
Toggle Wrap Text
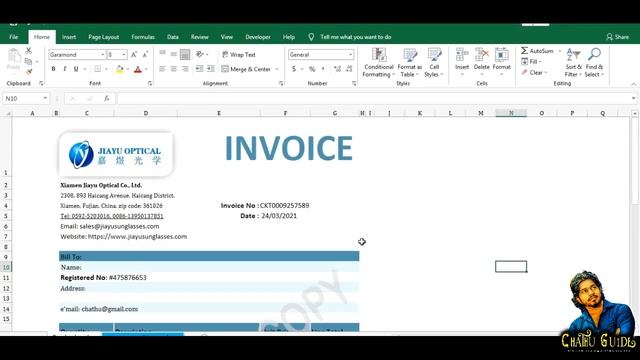[x=239, y=54]
